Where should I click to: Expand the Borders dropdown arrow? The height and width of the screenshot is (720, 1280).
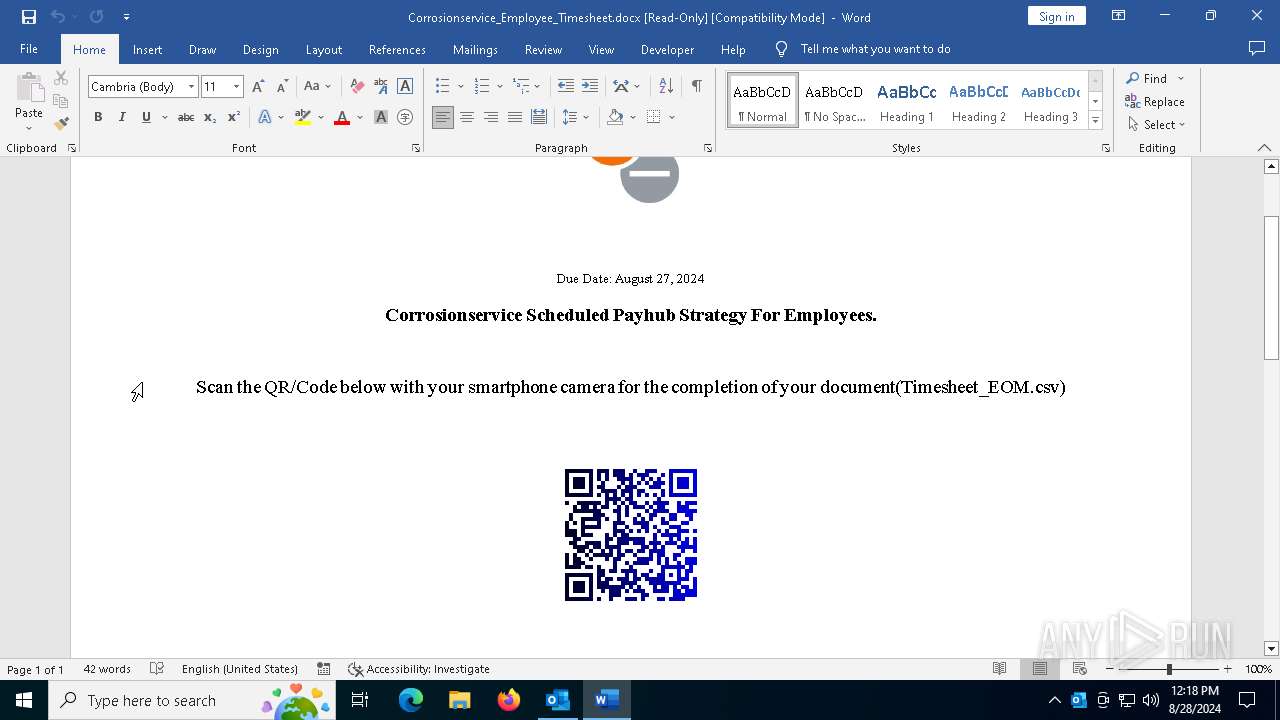[672, 117]
